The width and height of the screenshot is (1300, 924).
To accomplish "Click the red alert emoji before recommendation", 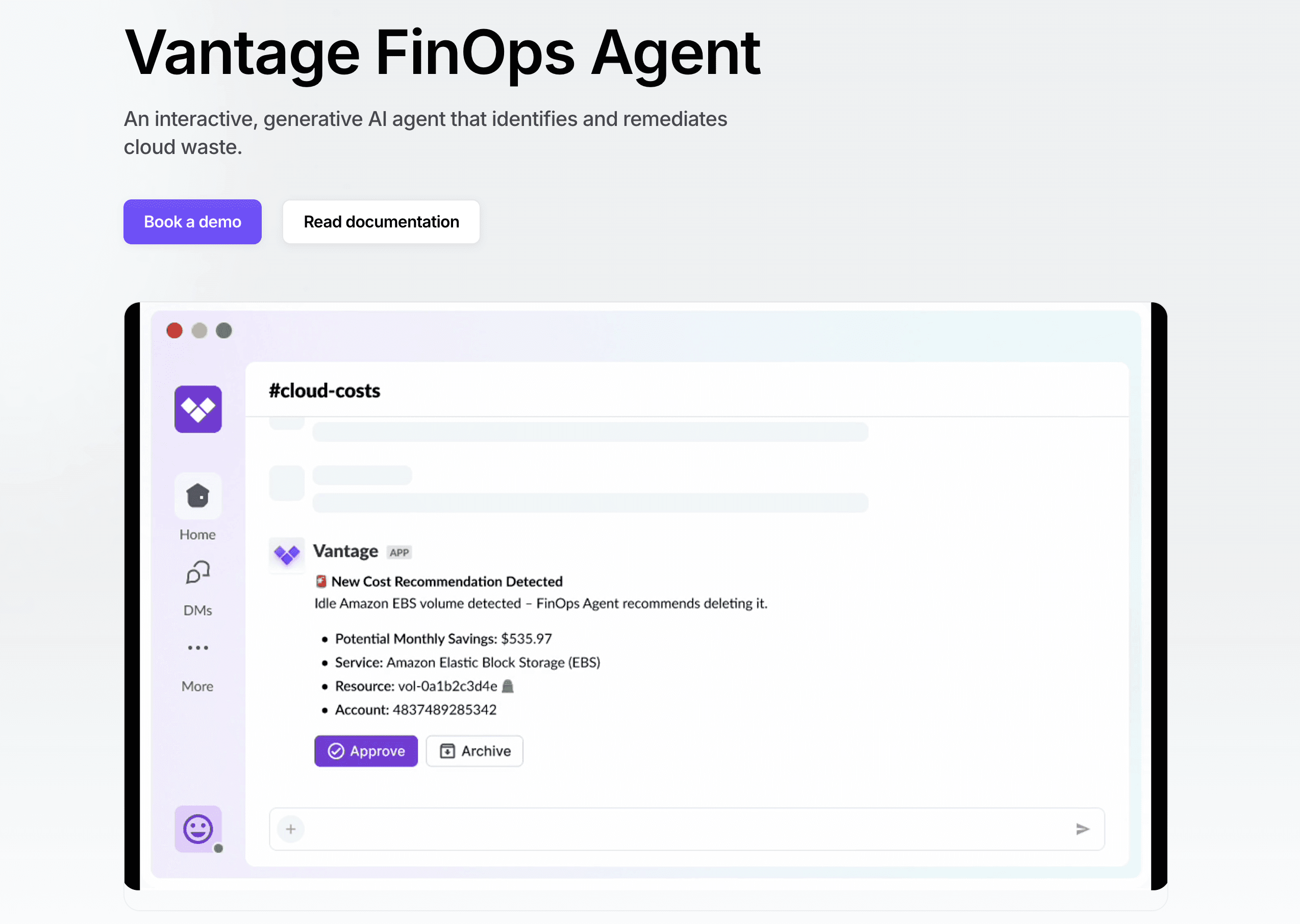I will [x=321, y=581].
